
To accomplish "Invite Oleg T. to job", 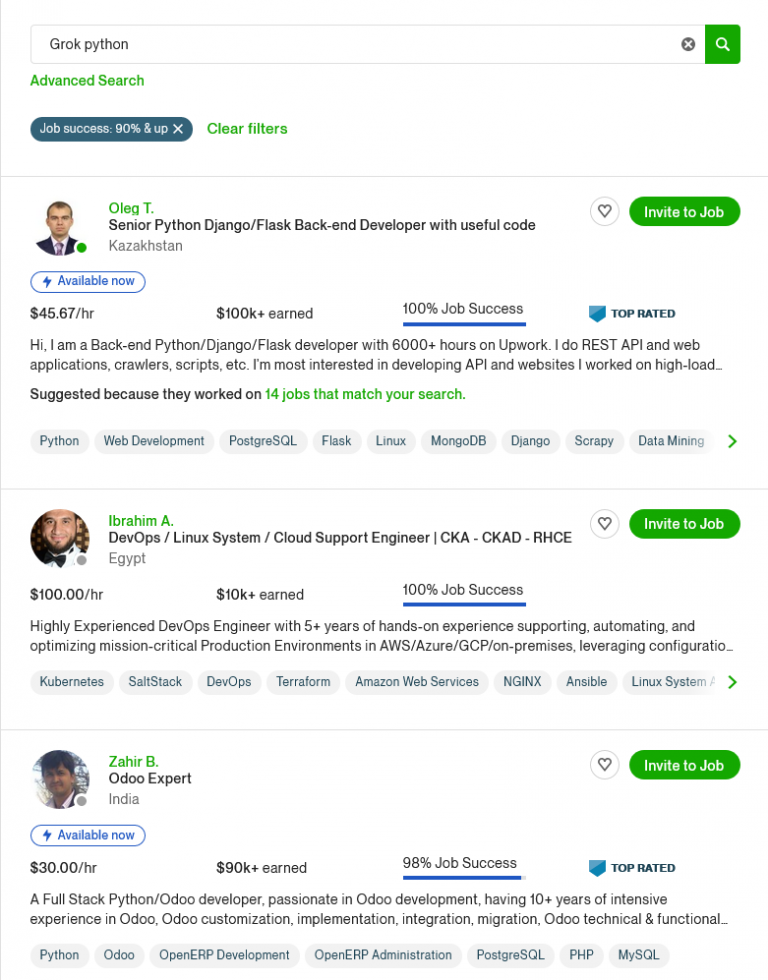I will tap(684, 212).
